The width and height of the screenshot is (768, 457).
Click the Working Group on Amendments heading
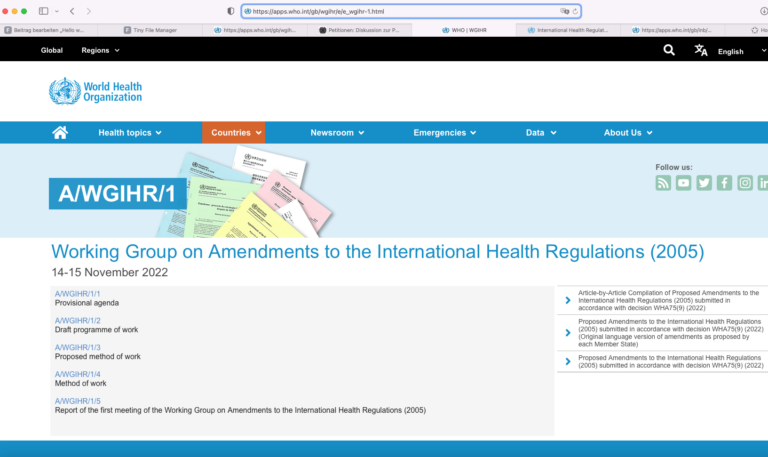point(378,251)
